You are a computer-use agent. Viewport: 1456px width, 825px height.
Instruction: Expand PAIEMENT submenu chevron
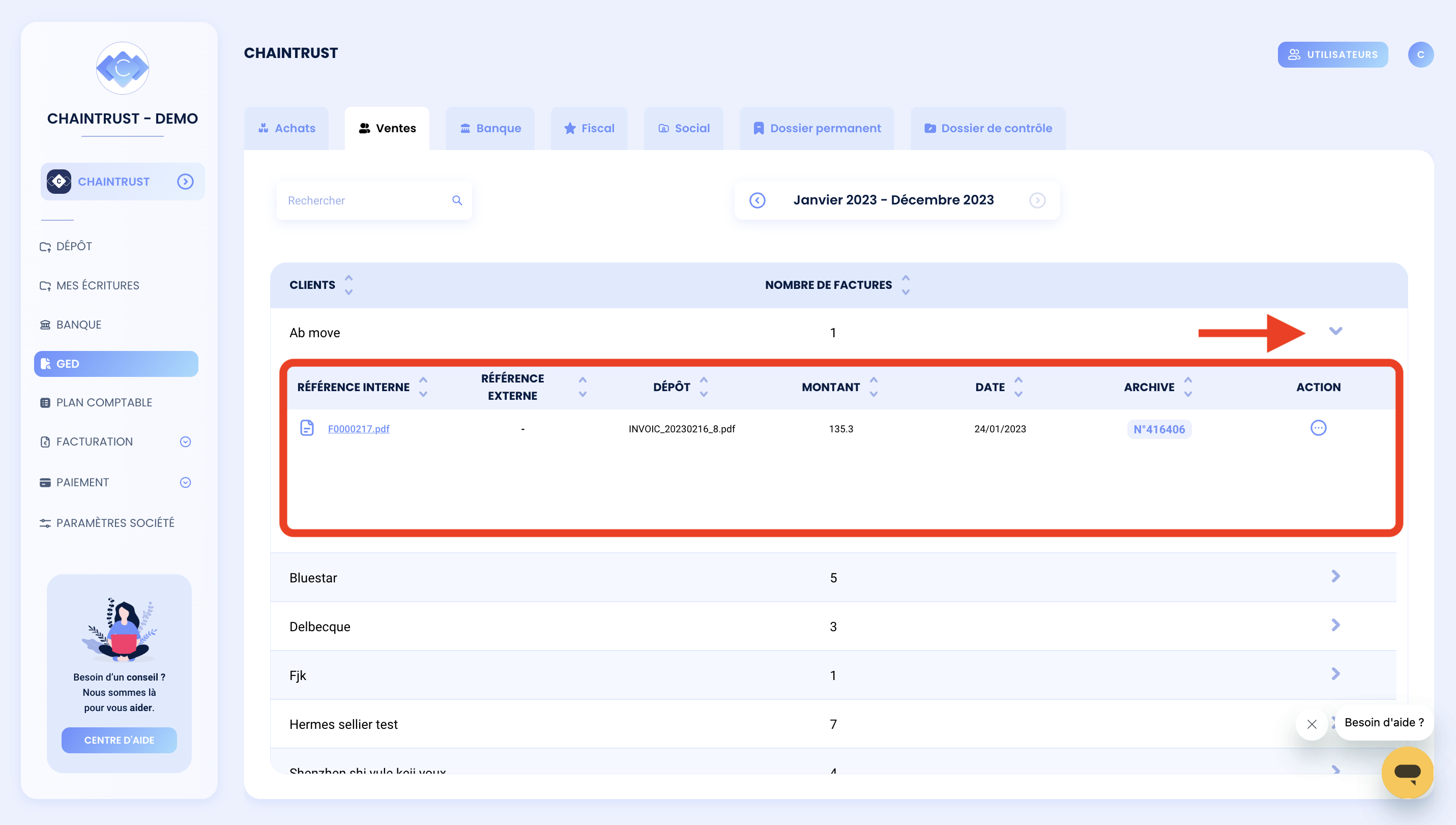[185, 482]
